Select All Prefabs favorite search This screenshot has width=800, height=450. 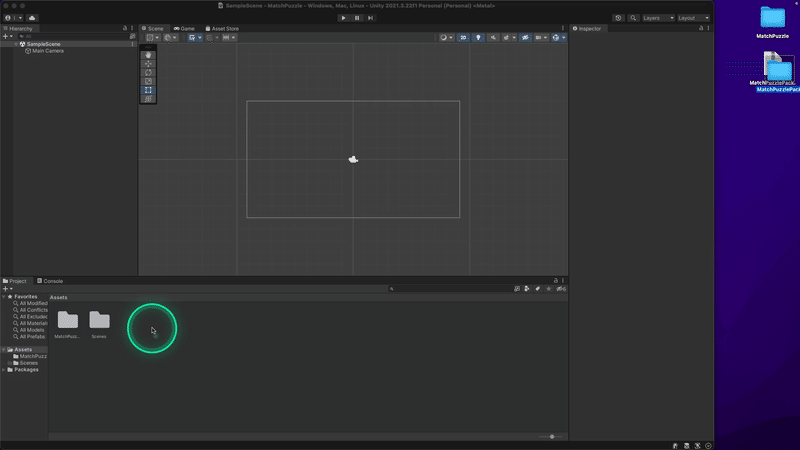click(29, 337)
